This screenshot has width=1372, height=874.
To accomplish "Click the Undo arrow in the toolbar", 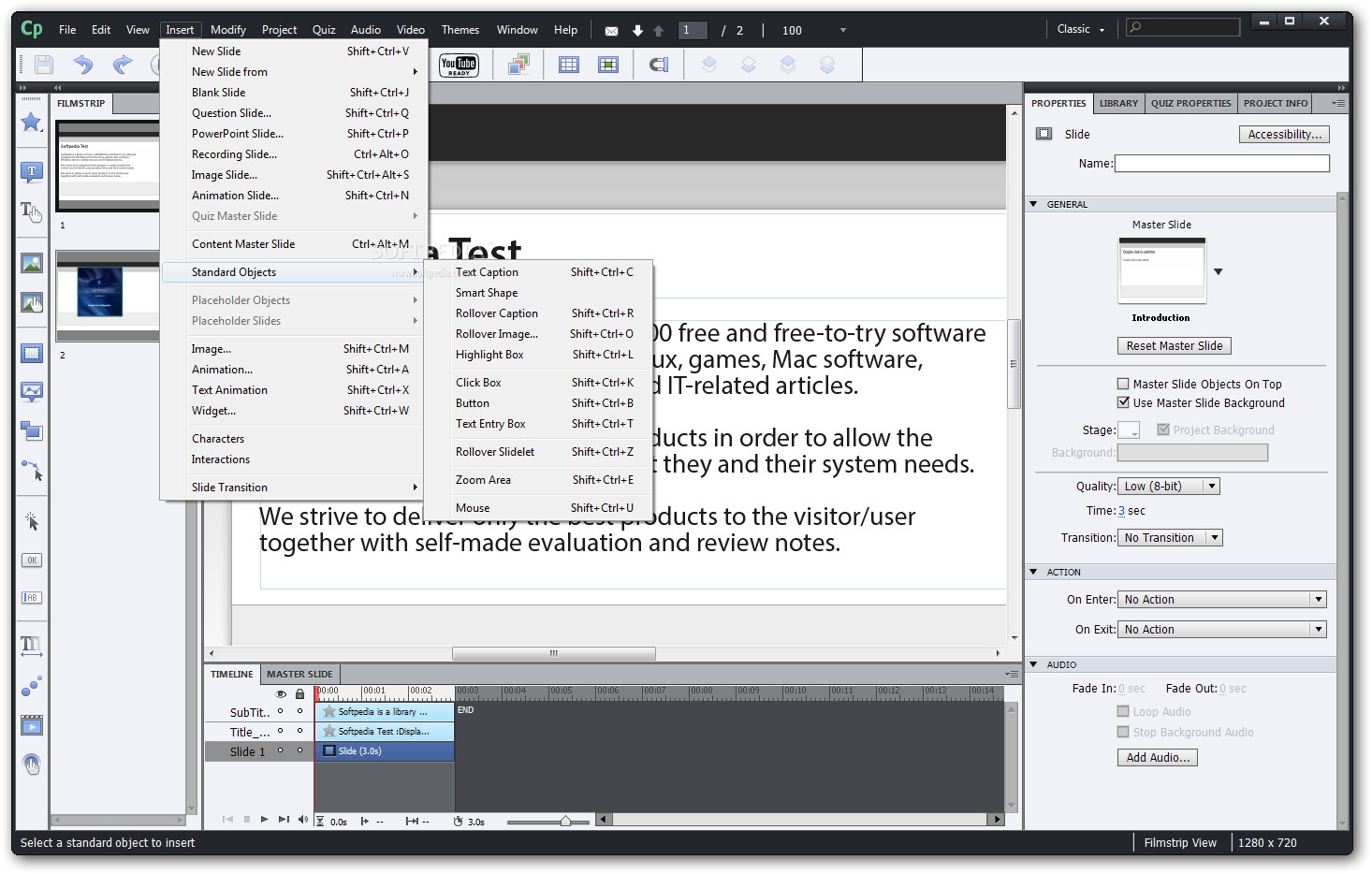I will pyautogui.click(x=83, y=65).
